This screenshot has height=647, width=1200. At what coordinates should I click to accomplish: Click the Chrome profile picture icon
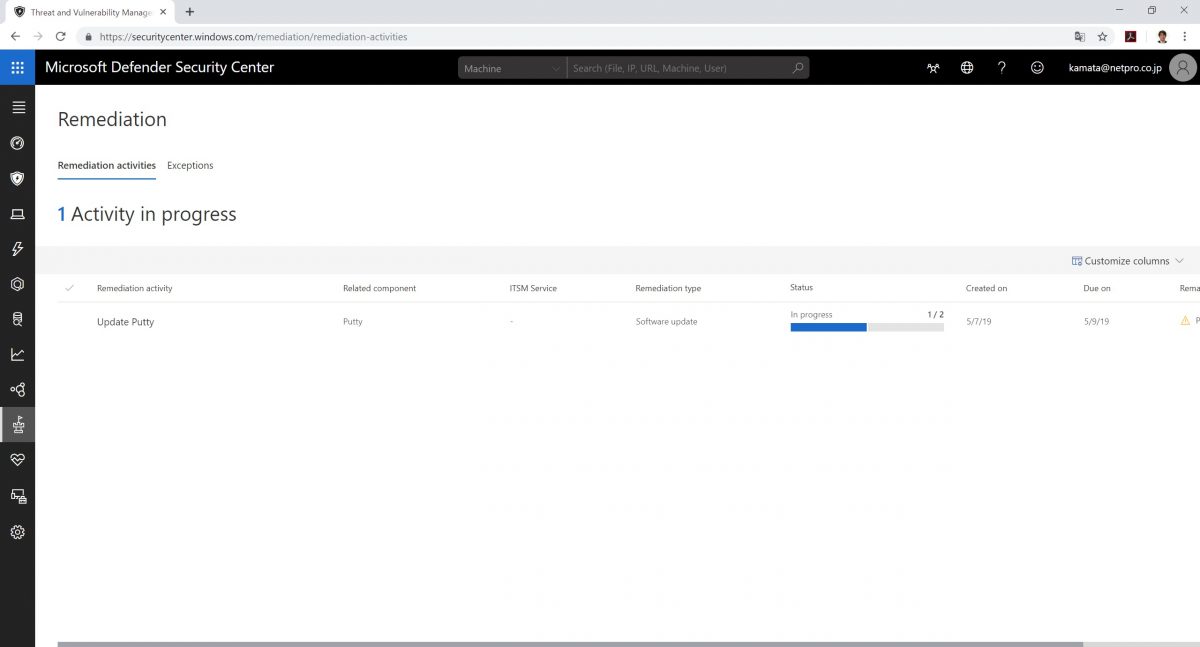click(x=1162, y=36)
